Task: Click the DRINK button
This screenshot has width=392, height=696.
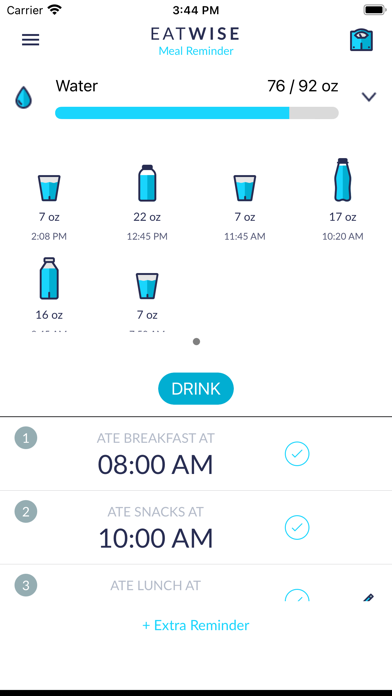Action: (x=196, y=388)
